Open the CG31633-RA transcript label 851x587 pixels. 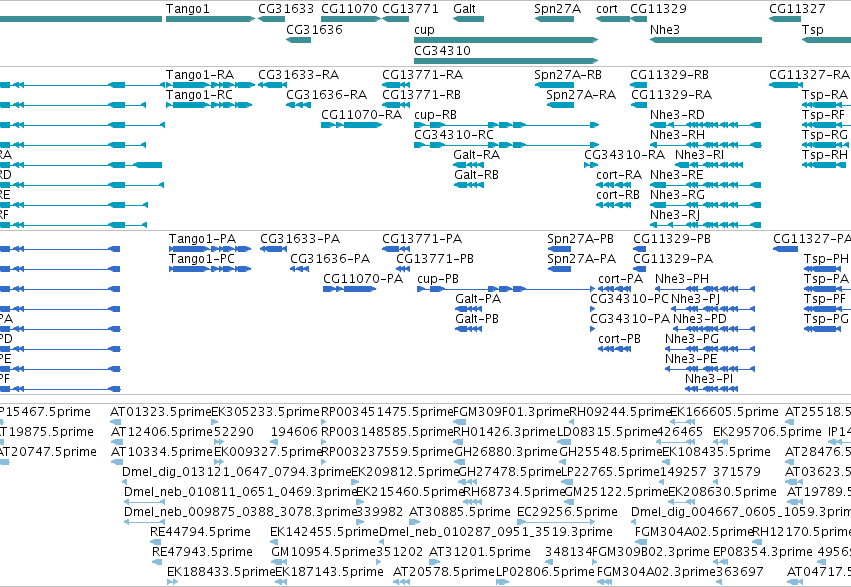(299, 74)
